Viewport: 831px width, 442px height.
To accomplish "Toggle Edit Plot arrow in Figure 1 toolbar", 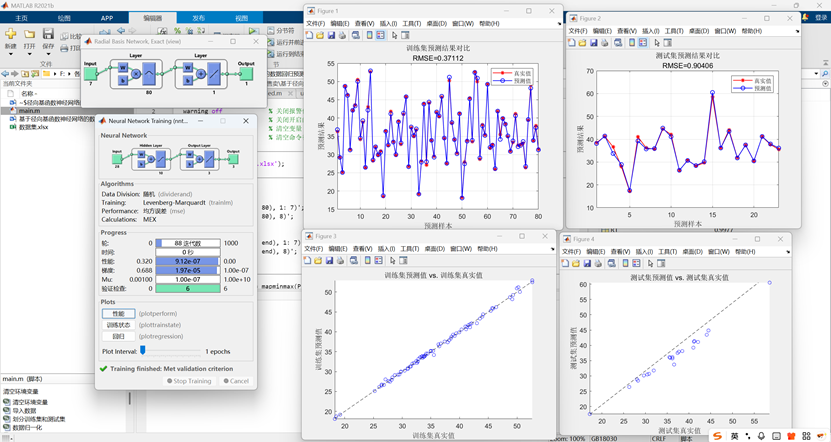I will coord(394,36).
